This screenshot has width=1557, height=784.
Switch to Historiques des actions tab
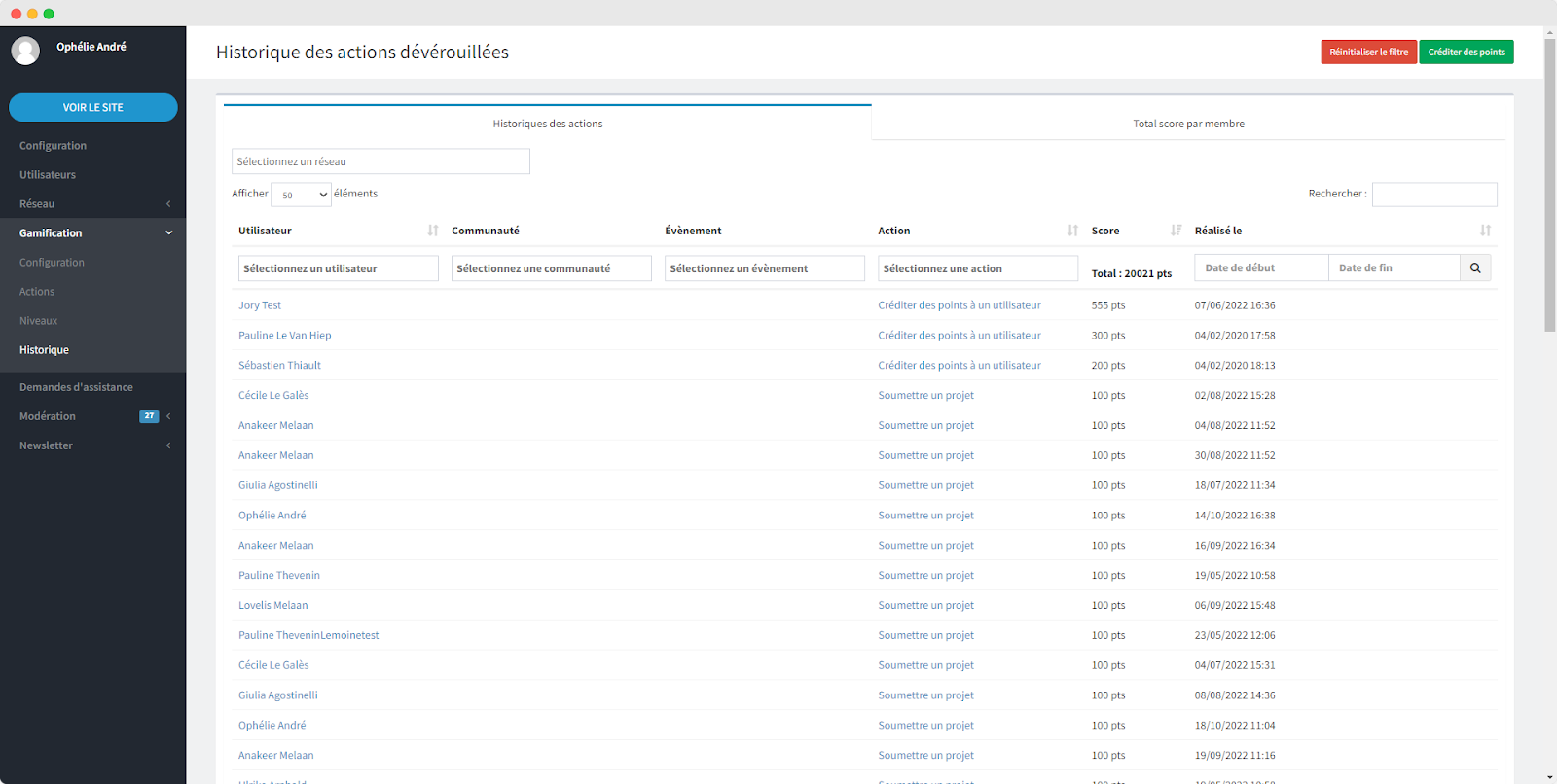(548, 124)
